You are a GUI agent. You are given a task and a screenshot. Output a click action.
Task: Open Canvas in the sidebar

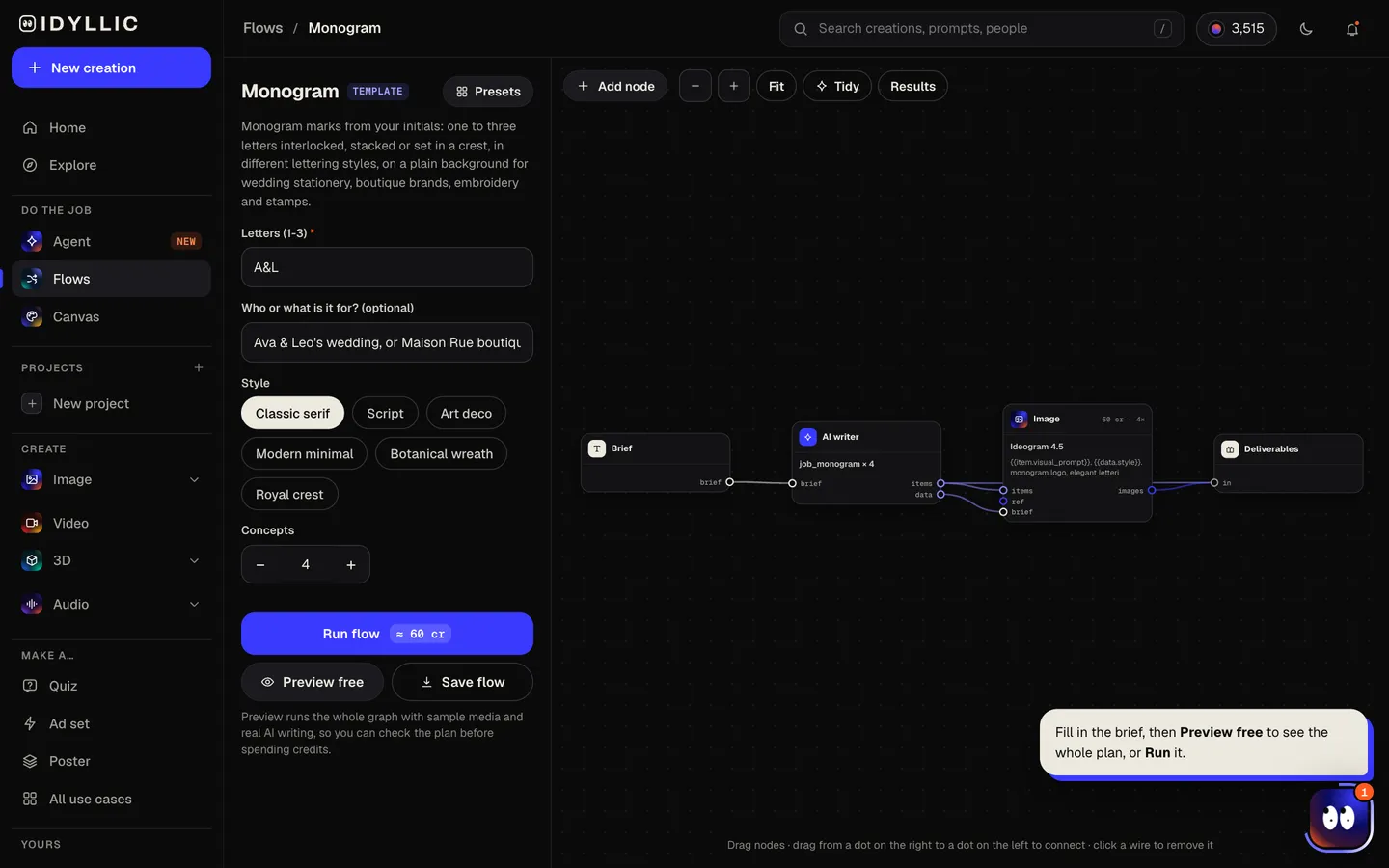click(x=111, y=316)
